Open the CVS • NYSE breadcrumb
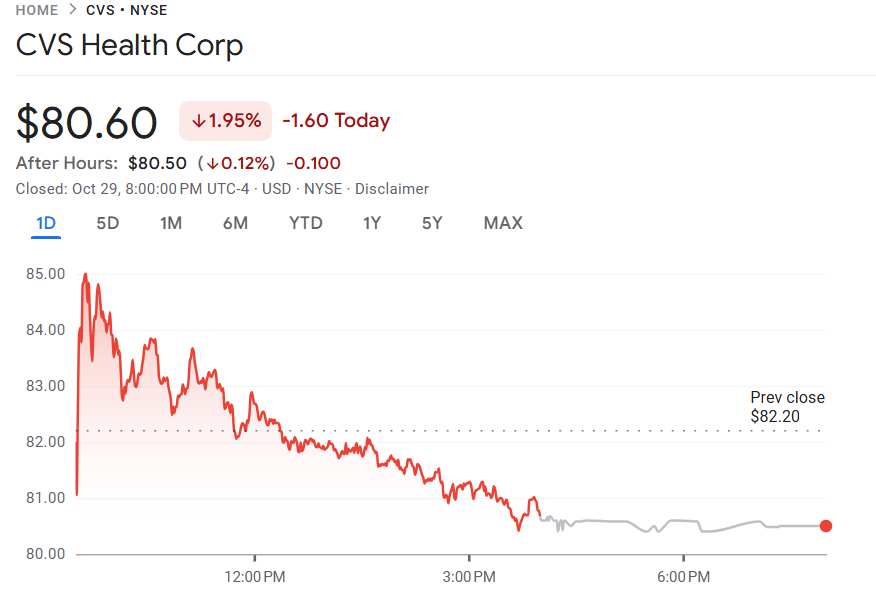Screen dimensions: 876x597 [x=126, y=11]
